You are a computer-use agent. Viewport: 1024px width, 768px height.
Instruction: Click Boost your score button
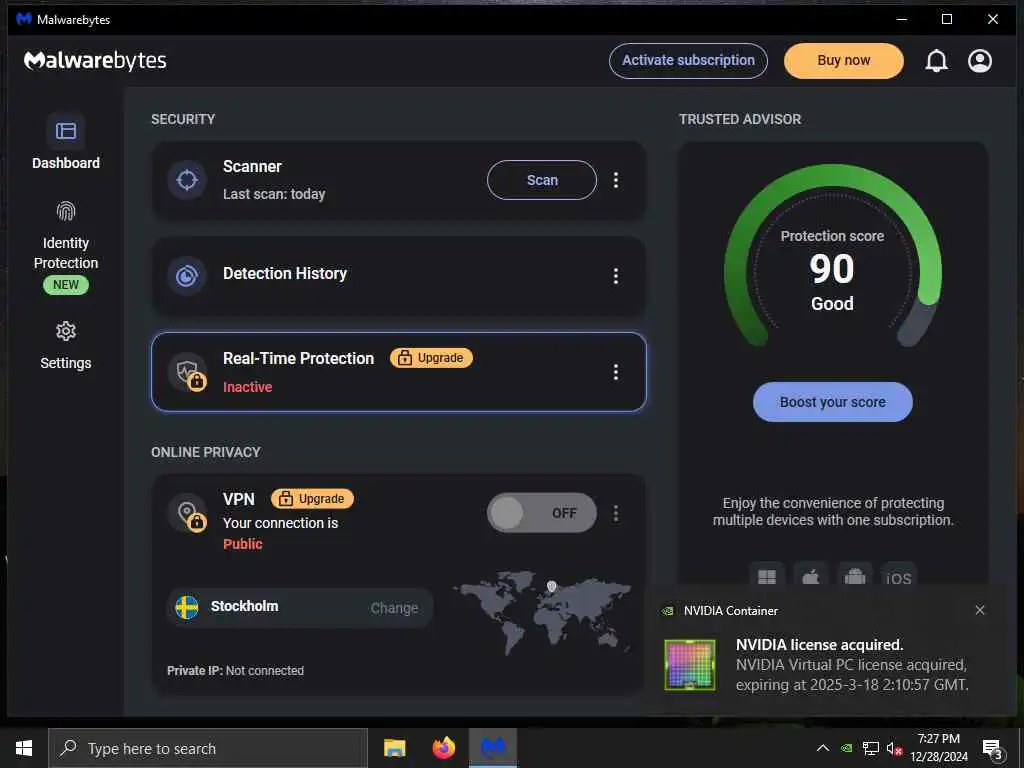tap(833, 402)
